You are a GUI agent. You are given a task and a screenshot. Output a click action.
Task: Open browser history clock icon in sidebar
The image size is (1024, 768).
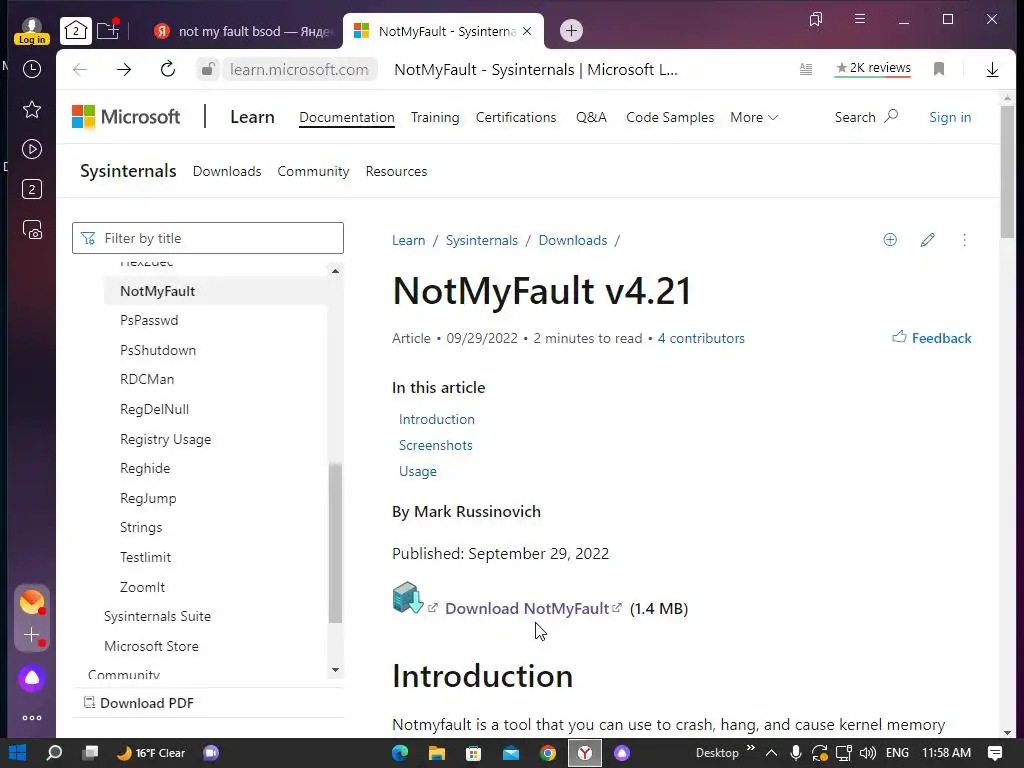31,69
